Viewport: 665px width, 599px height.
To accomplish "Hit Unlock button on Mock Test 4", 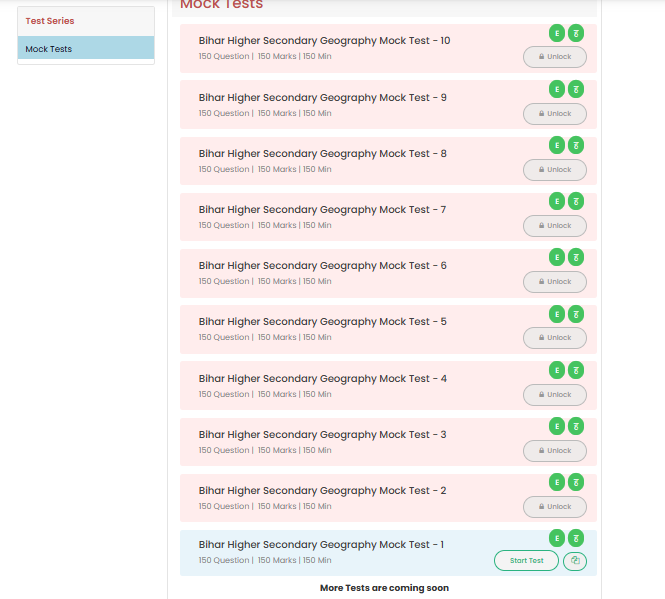I will [x=555, y=394].
